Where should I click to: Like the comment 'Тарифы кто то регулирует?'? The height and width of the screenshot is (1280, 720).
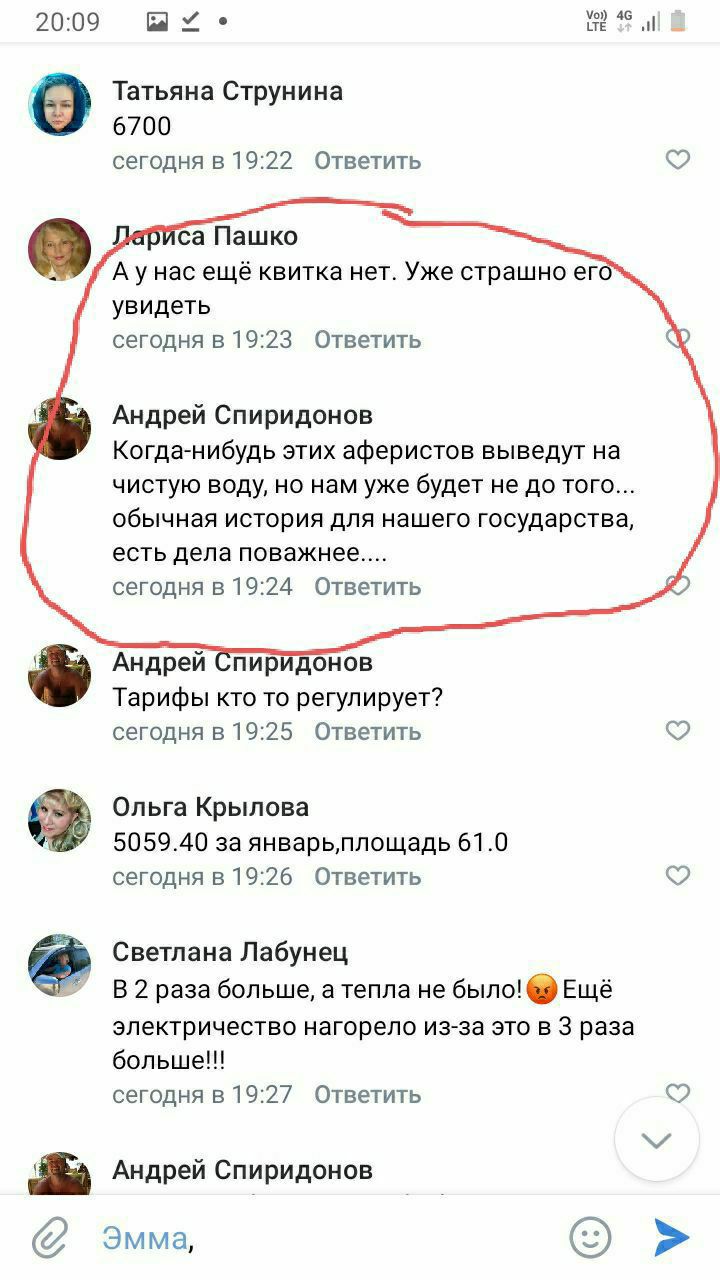click(678, 731)
